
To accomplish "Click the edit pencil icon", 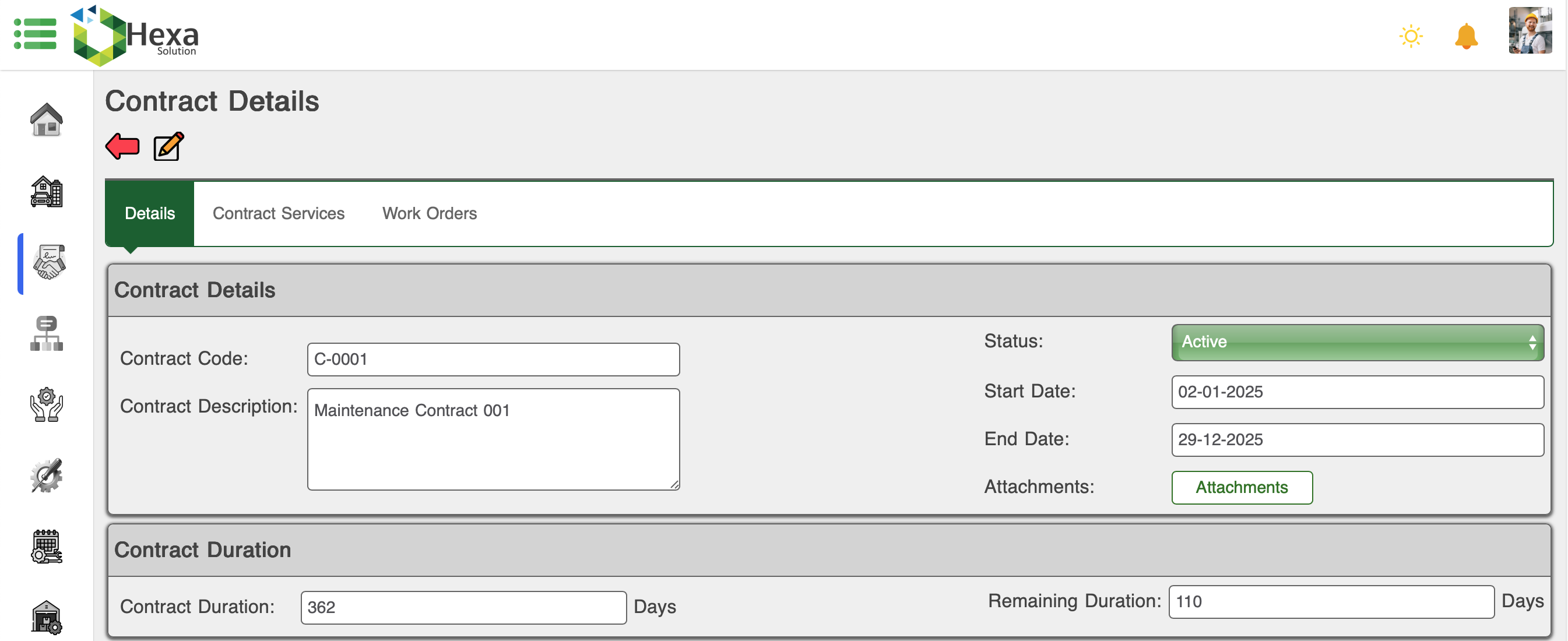I will (168, 147).
